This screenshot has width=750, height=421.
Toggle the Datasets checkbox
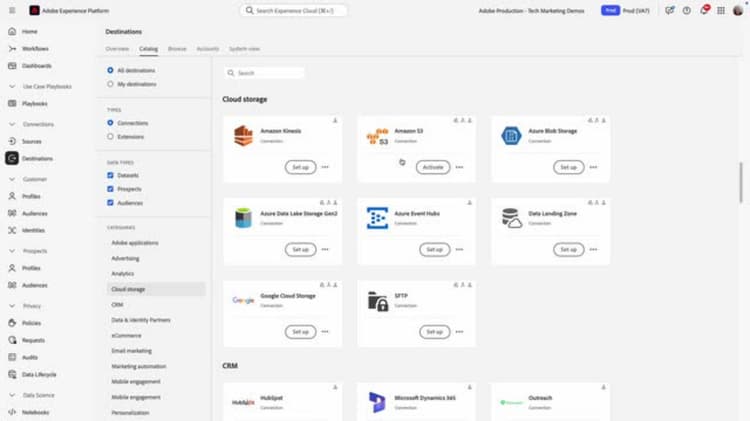110,176
